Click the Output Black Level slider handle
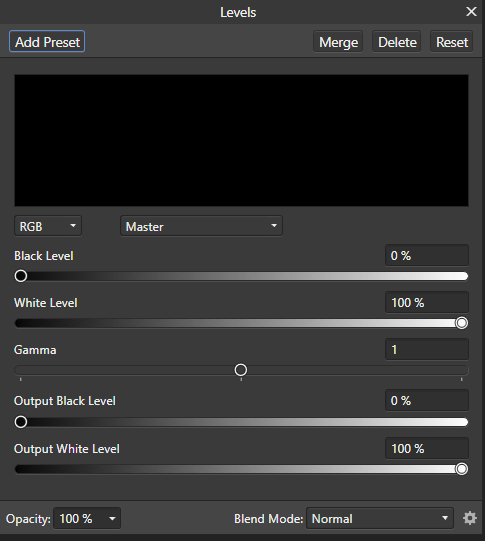485x541 pixels. pyautogui.click(x=21, y=422)
